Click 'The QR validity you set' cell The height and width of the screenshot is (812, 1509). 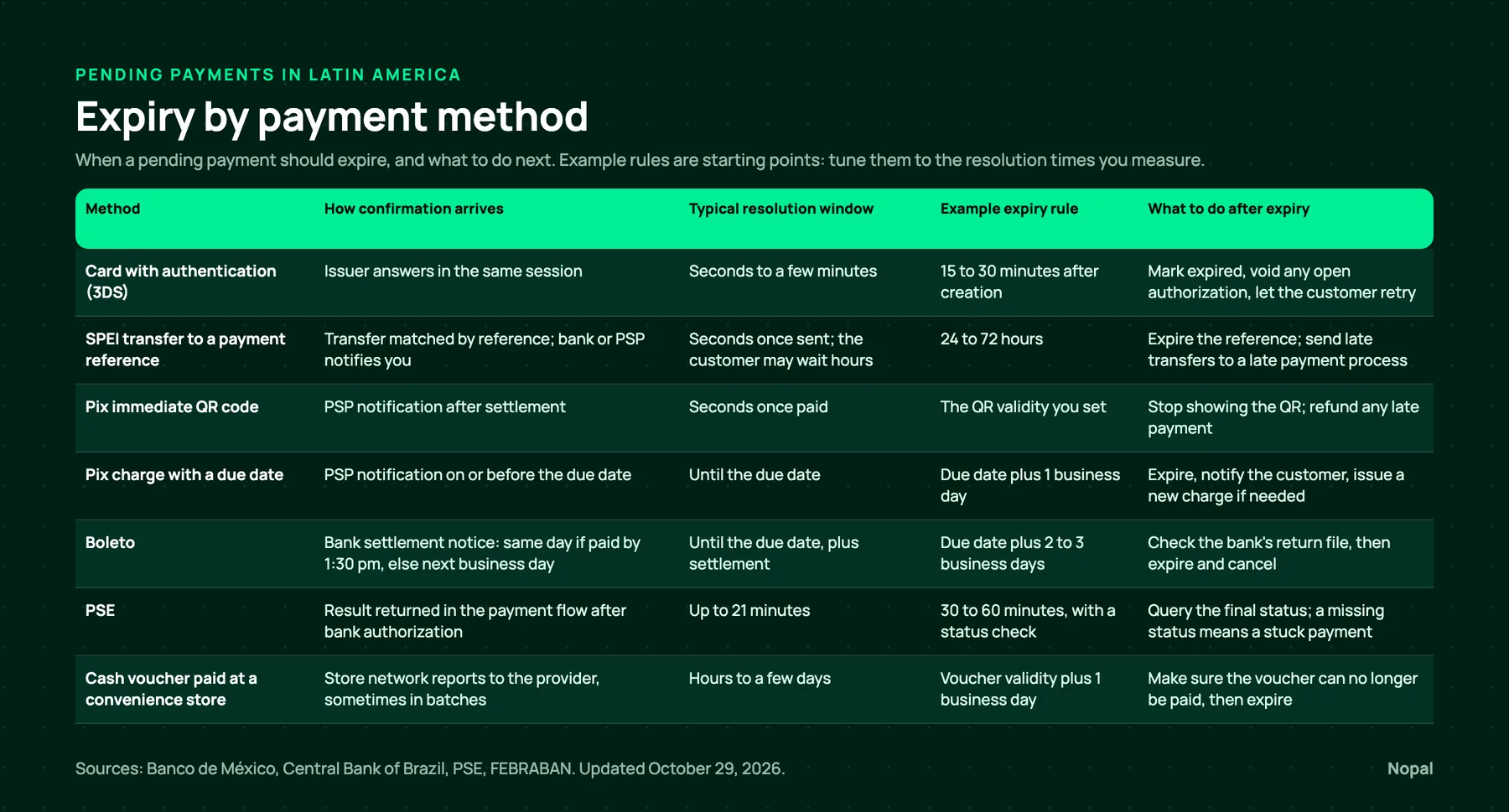click(x=1023, y=407)
